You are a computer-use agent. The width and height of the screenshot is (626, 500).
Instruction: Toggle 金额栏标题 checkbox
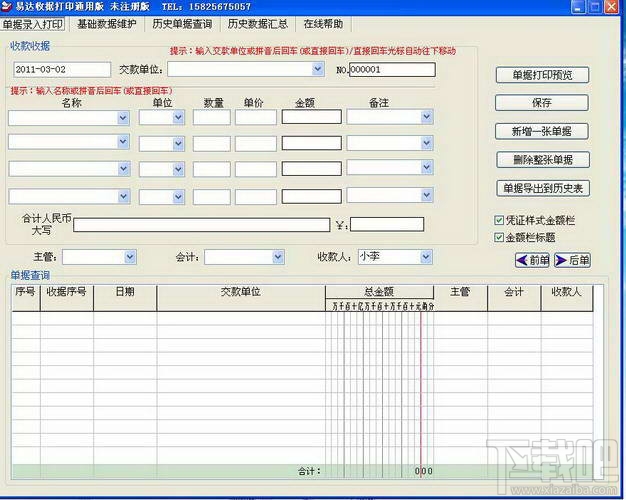pos(499,238)
